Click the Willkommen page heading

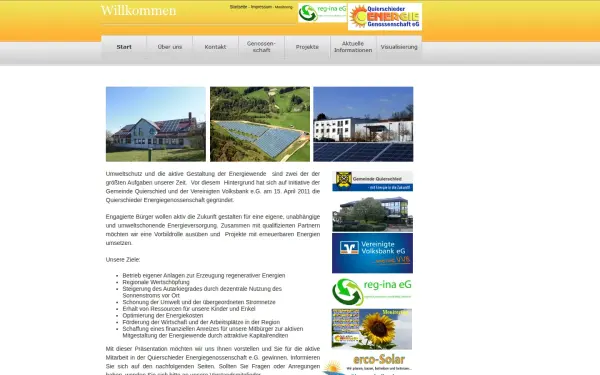point(139,11)
